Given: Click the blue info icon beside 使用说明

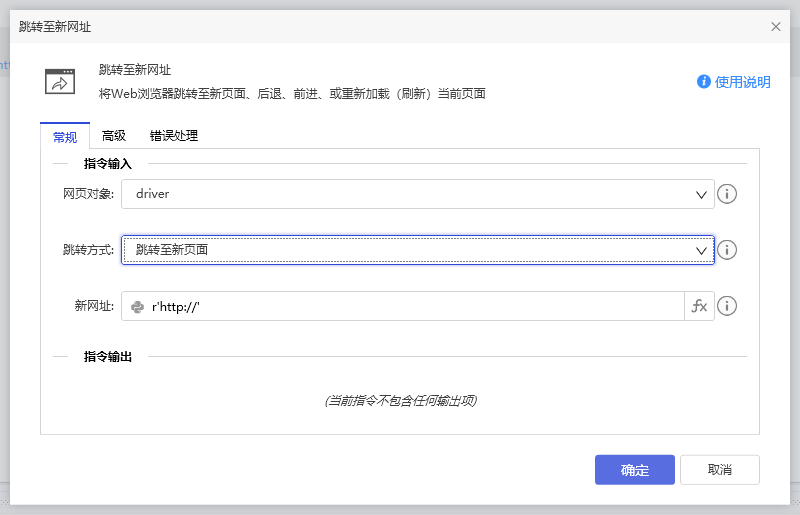Looking at the screenshot, I should pyautogui.click(x=704, y=81).
